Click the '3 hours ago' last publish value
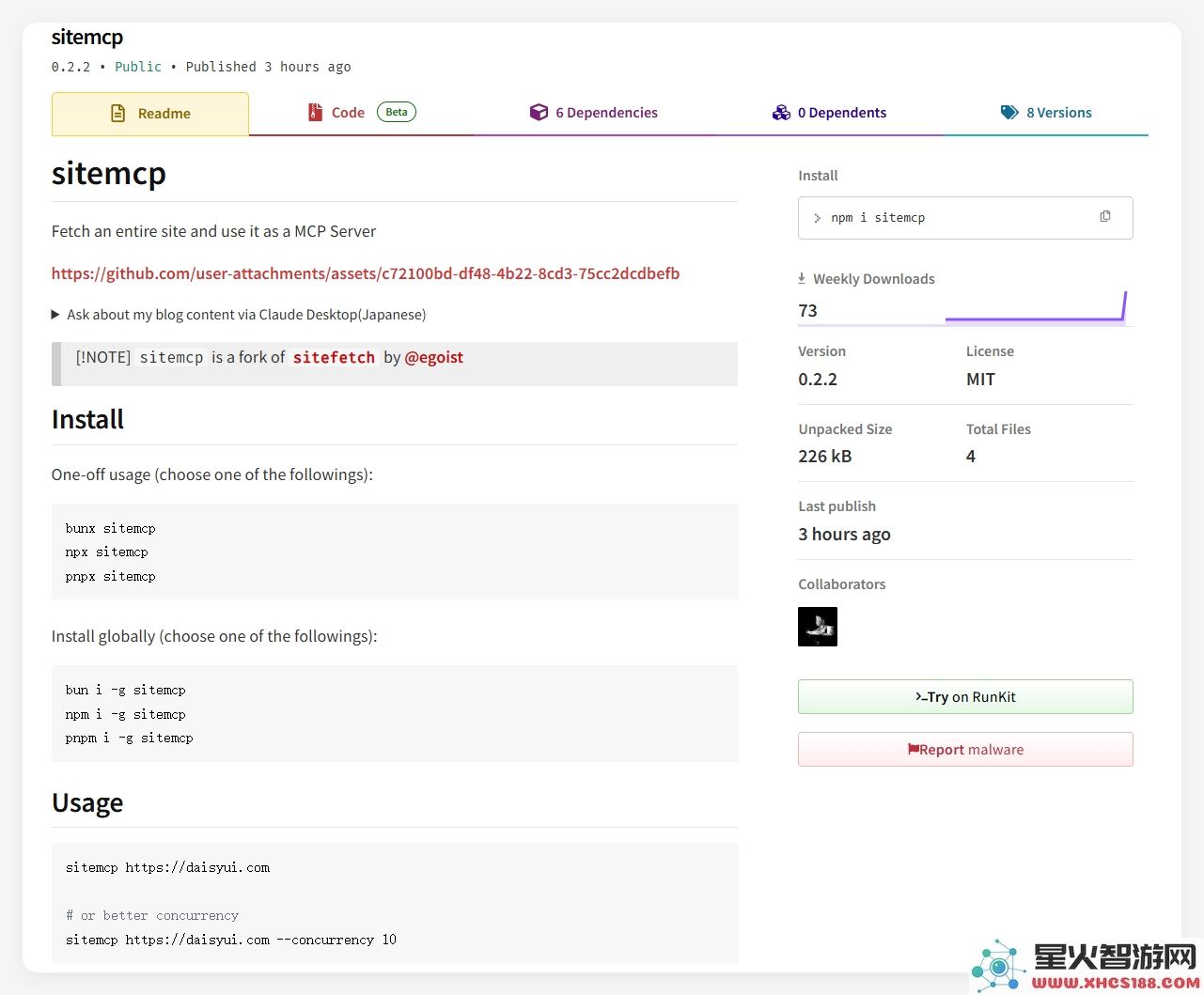The width and height of the screenshot is (1204, 995). pos(845,535)
